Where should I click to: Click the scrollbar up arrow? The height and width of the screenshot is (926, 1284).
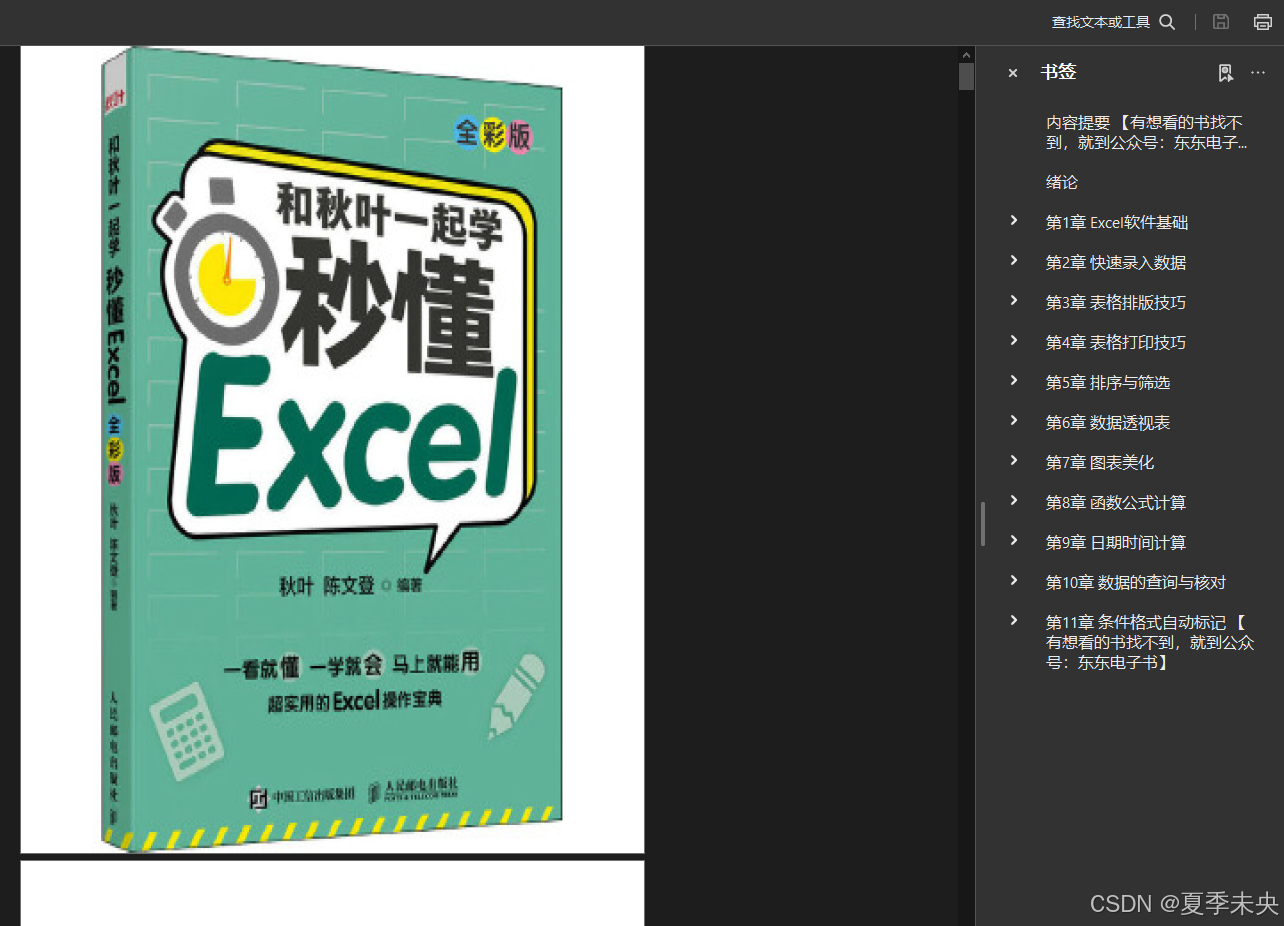pyautogui.click(x=966, y=54)
